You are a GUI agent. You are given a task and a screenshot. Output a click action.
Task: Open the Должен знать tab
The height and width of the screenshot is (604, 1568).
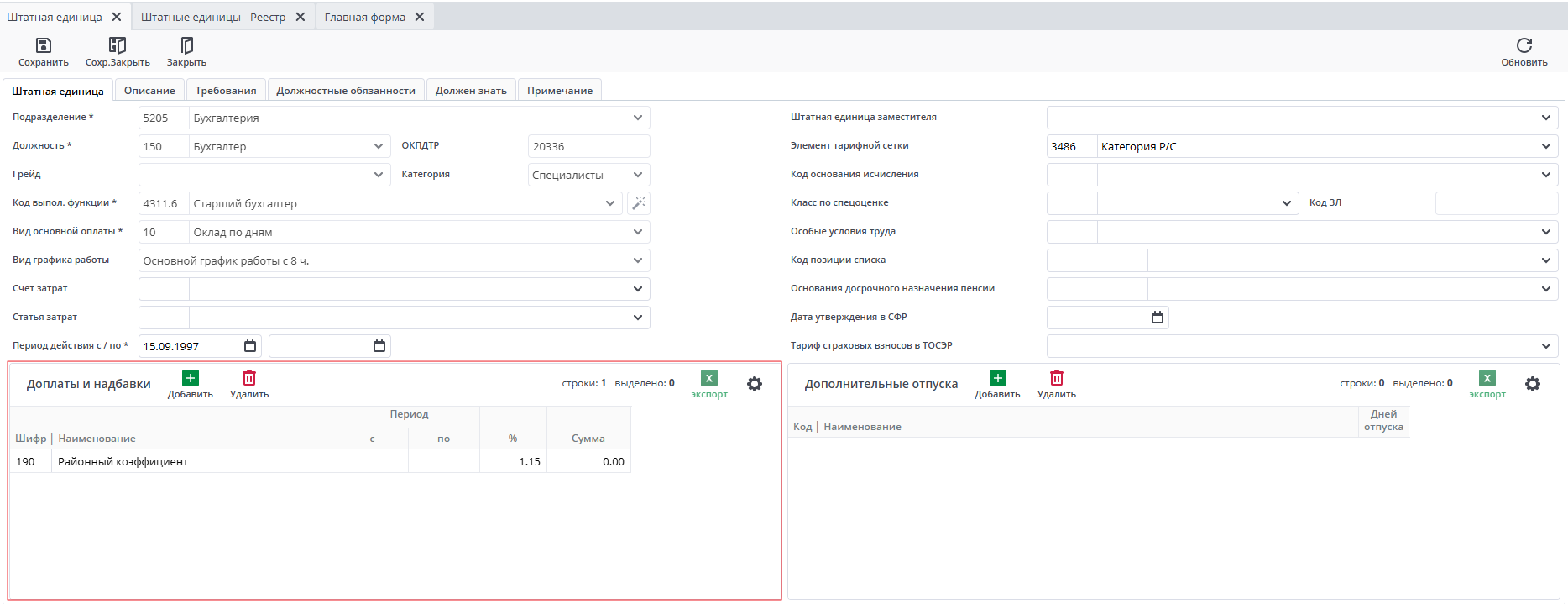click(x=471, y=91)
